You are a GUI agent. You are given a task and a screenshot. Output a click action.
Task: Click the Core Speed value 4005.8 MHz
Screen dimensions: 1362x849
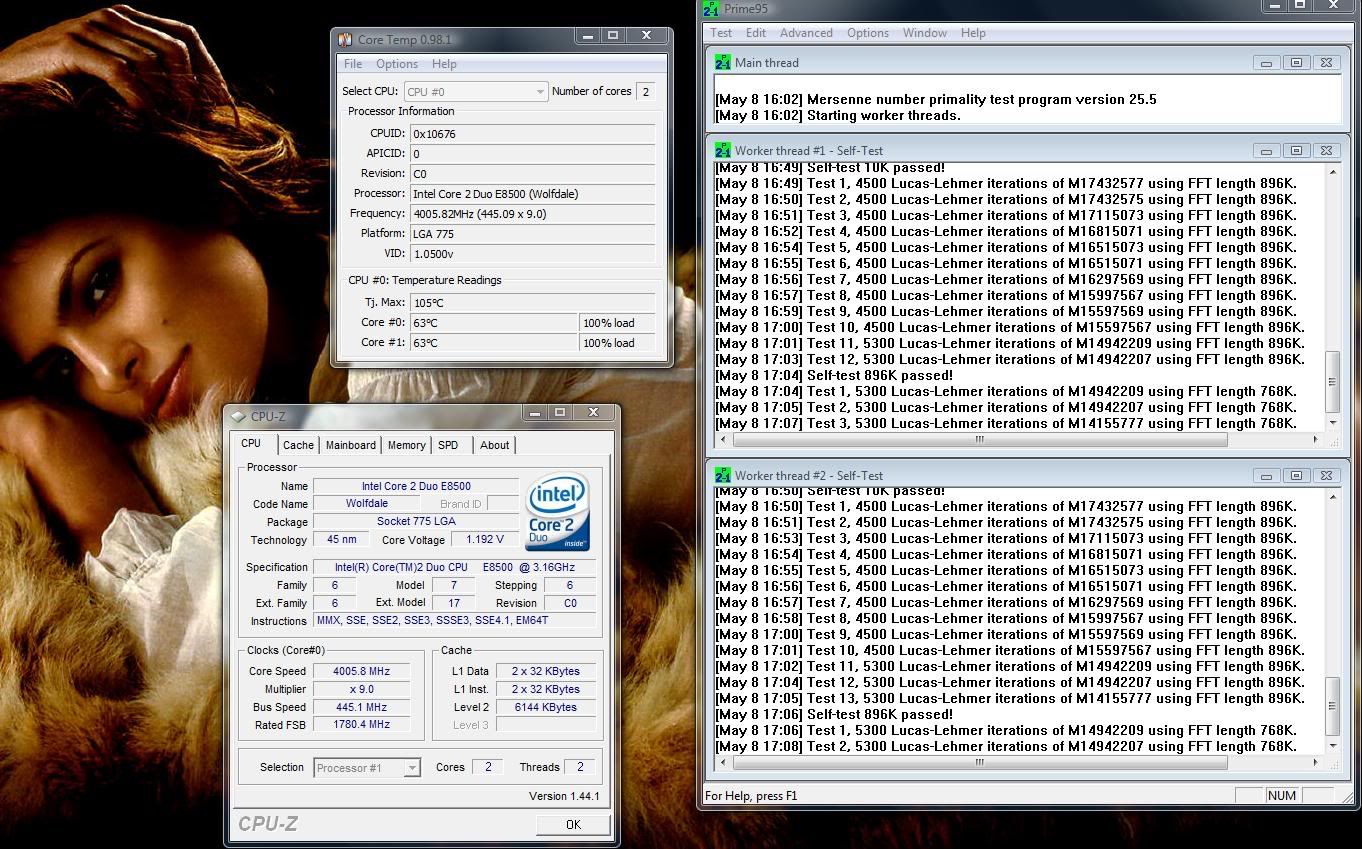(362, 672)
